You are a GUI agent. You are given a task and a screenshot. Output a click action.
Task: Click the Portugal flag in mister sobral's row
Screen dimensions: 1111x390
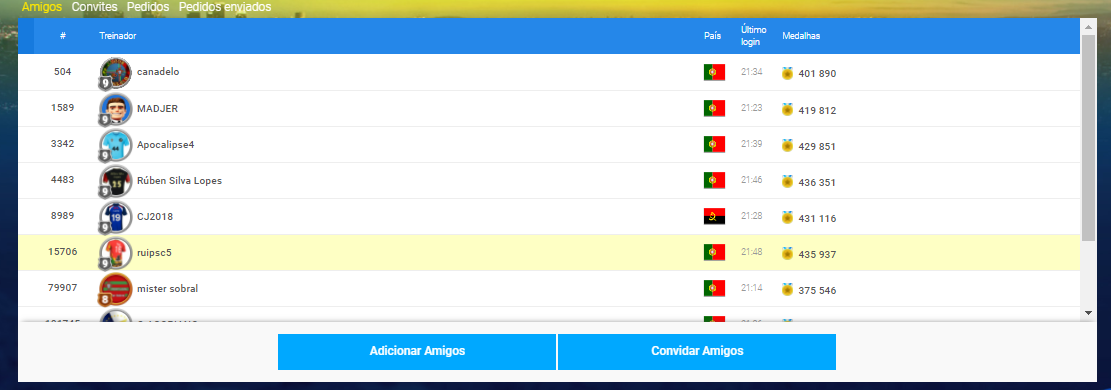click(x=714, y=289)
